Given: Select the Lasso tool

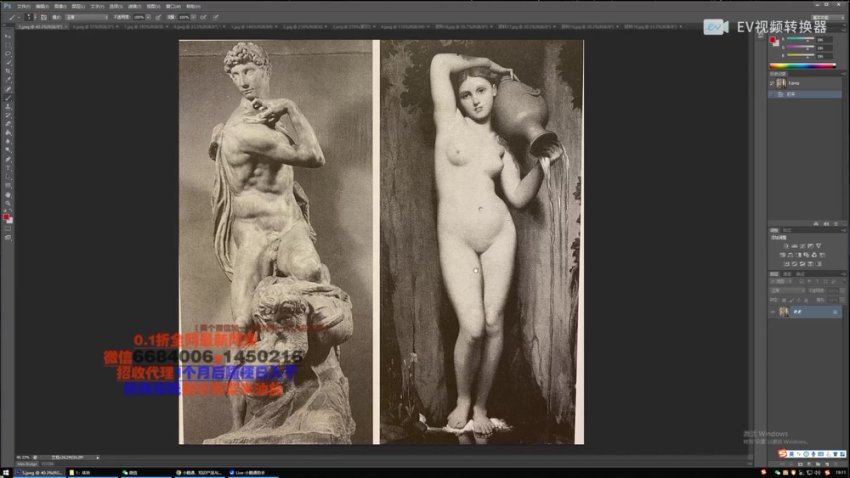Looking at the screenshot, I should [8, 53].
